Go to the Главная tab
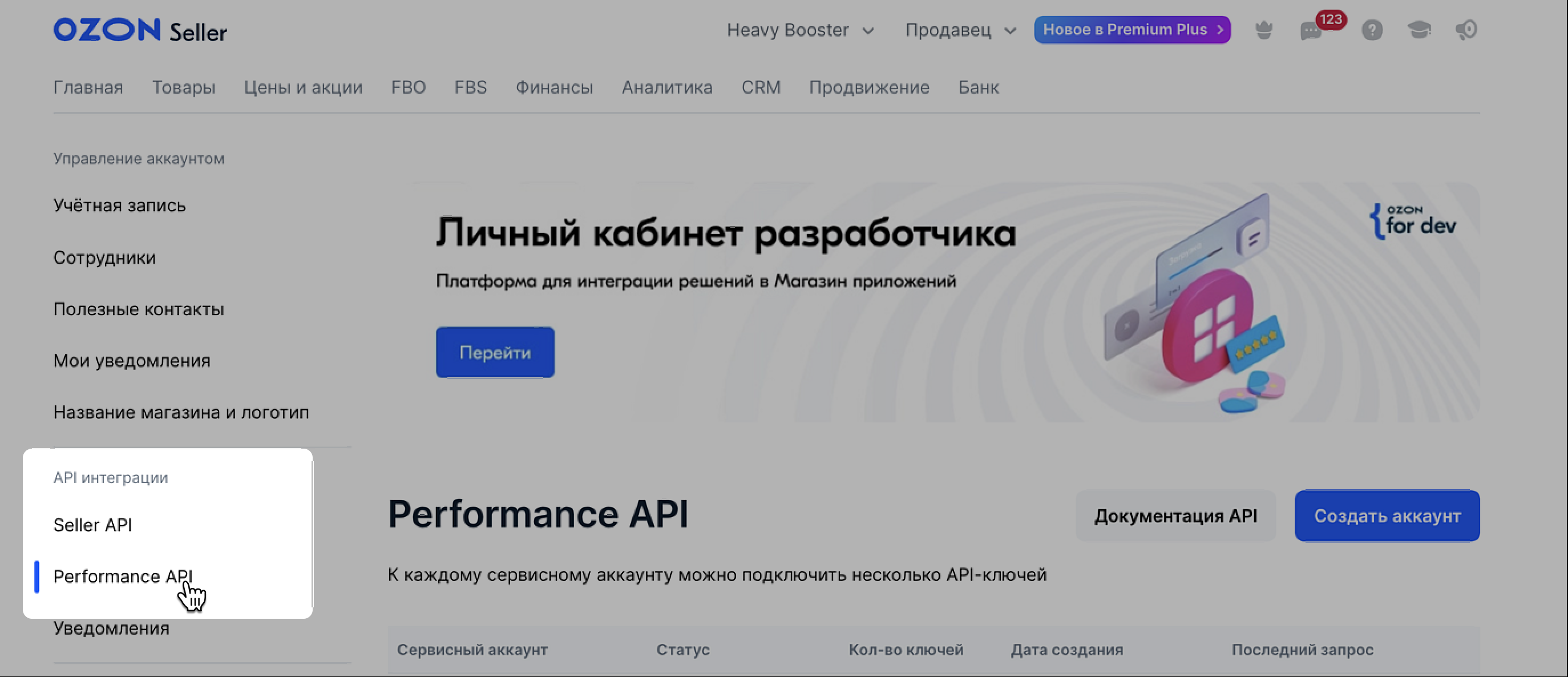The width and height of the screenshot is (1568, 677). click(x=88, y=88)
